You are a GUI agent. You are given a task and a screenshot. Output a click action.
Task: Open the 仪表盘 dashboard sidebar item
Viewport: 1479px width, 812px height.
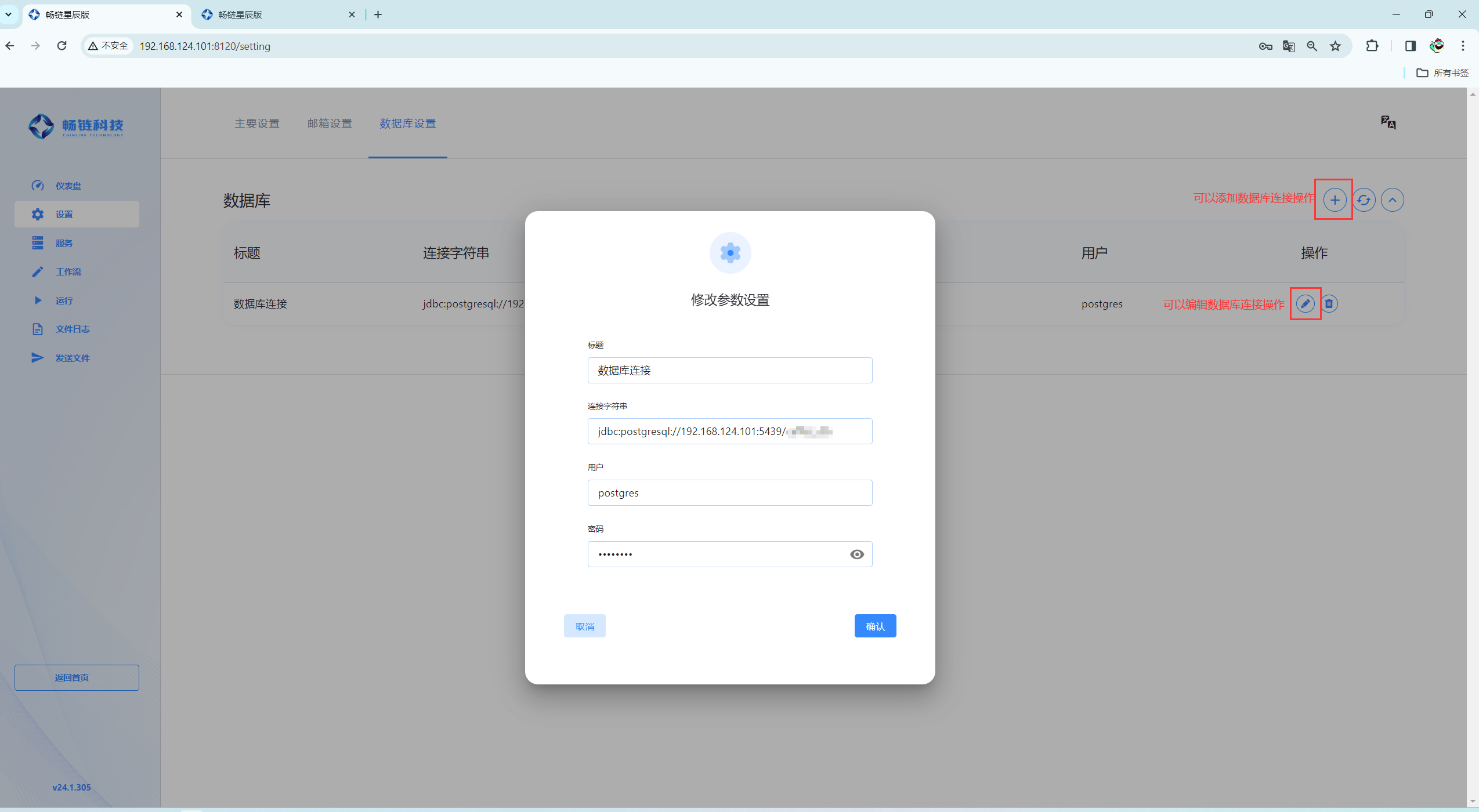68,186
